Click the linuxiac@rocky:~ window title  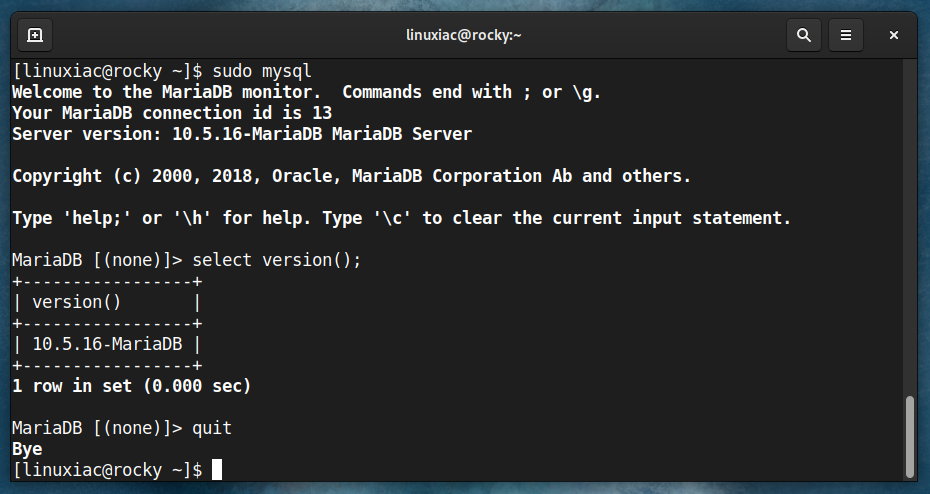pos(464,35)
